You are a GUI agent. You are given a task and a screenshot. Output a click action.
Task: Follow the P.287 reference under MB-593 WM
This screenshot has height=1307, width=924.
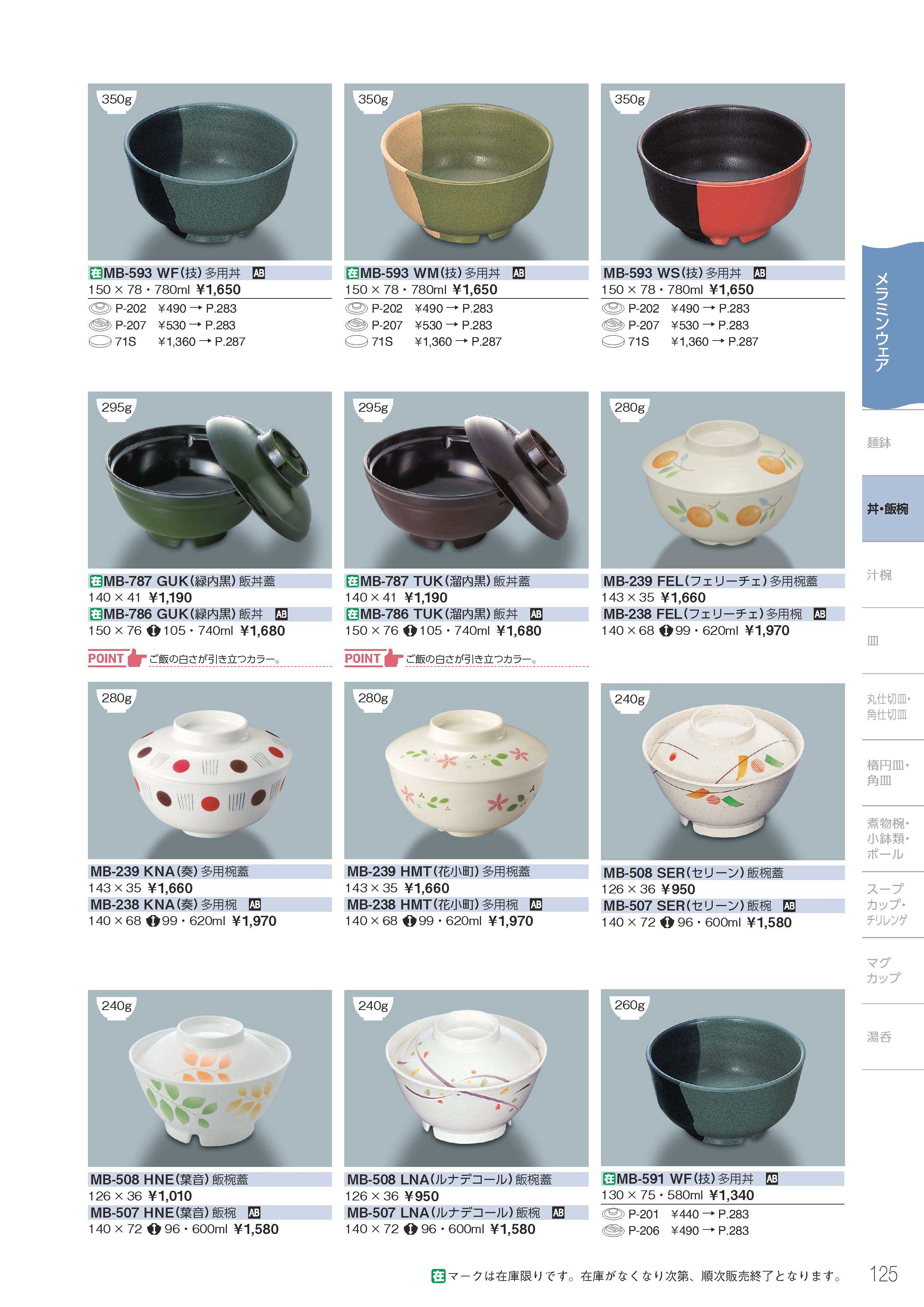486,342
